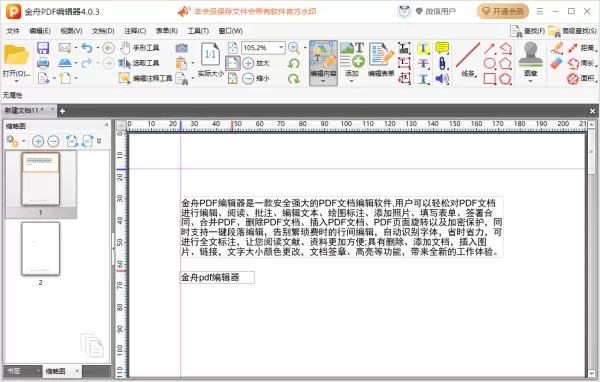
Task: Open the Edit (编辑) menu
Action: pyautogui.click(x=40, y=31)
